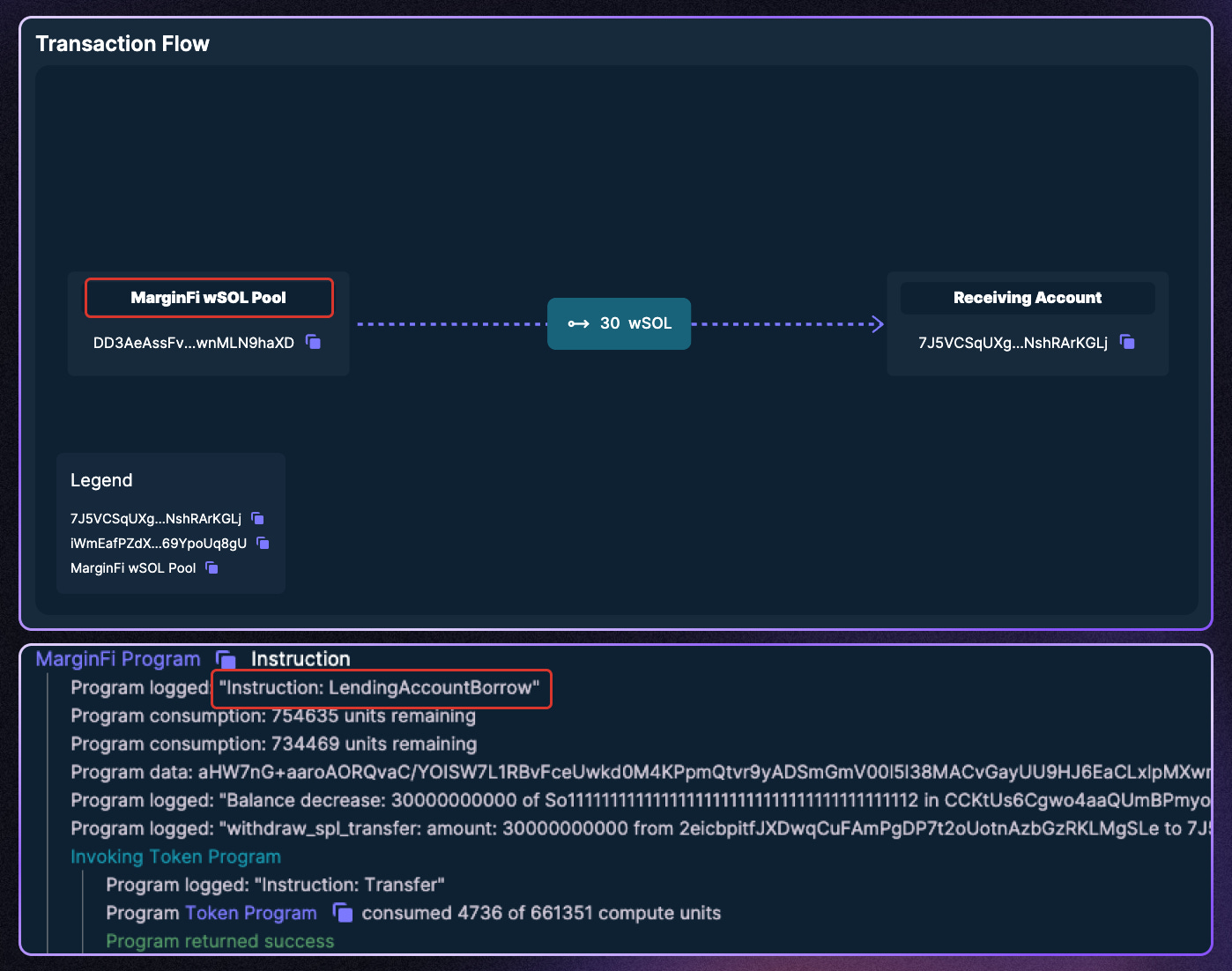The height and width of the screenshot is (971, 1232).
Task: Copy the DD3AeAssFv...wnMLN9haXD pool address
Action: point(313,342)
